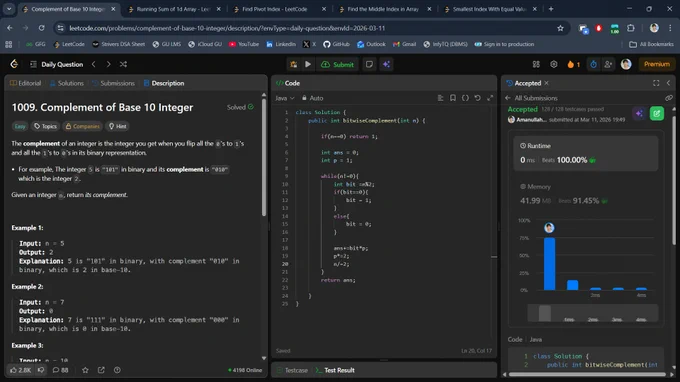680x382 pixels.
Task: Expand the Topics tag
Action: coord(46,126)
